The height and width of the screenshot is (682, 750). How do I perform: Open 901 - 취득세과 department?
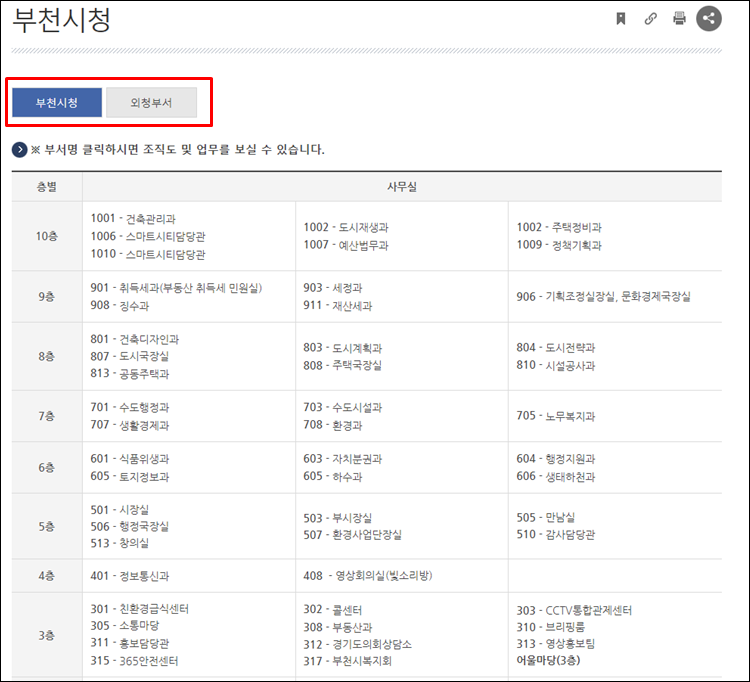pos(176,288)
